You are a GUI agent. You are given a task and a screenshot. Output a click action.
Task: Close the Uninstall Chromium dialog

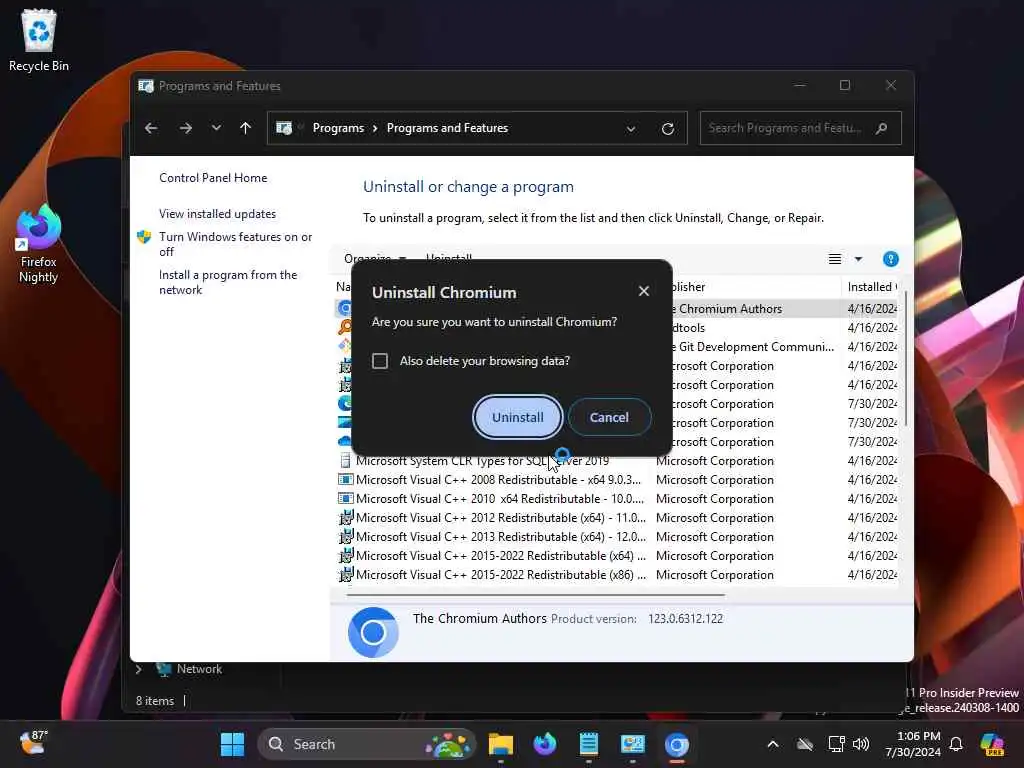click(x=644, y=291)
